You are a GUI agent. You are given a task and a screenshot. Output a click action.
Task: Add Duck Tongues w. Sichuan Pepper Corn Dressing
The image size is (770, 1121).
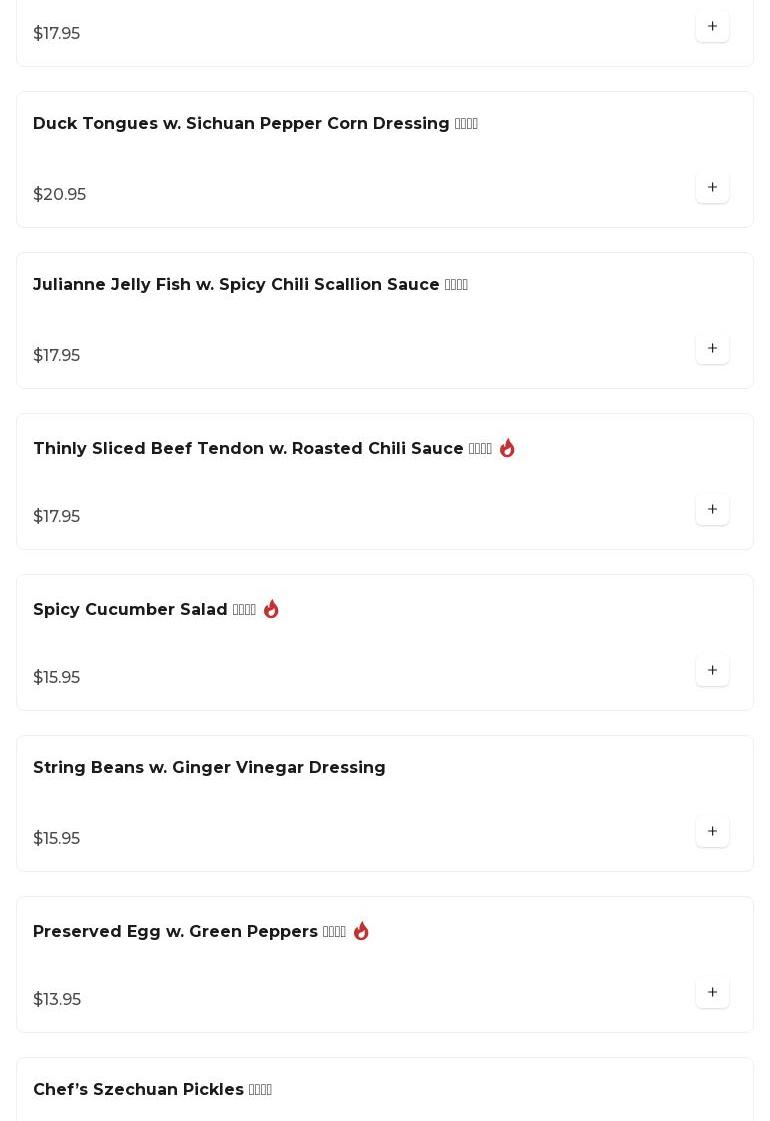[712, 187]
